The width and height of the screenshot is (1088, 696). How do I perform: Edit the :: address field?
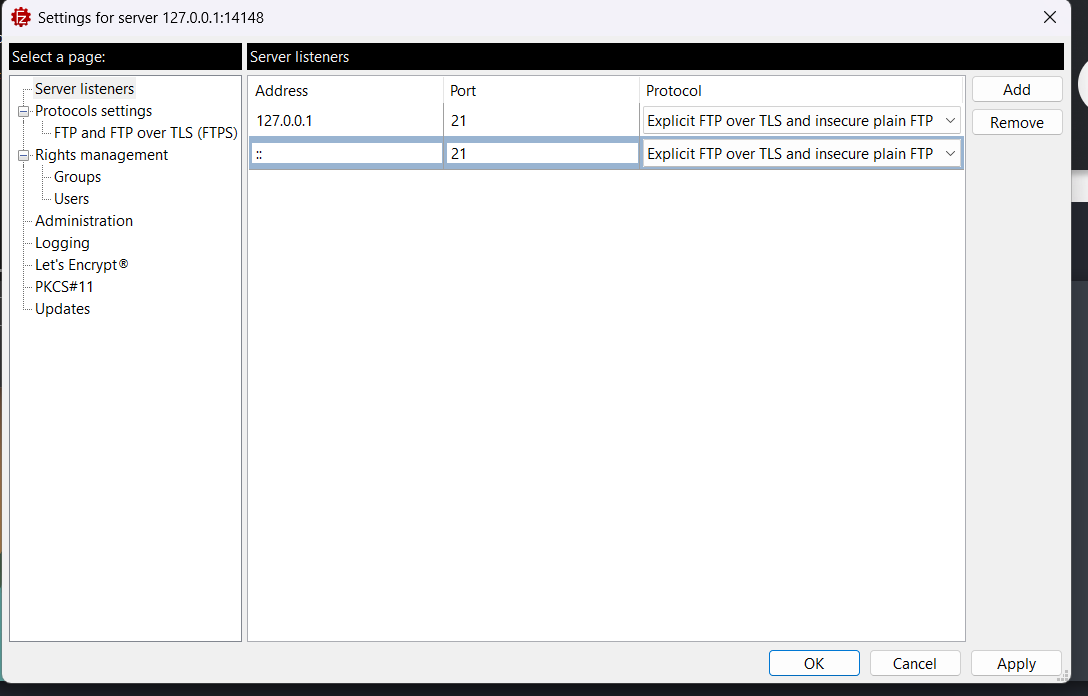click(346, 153)
